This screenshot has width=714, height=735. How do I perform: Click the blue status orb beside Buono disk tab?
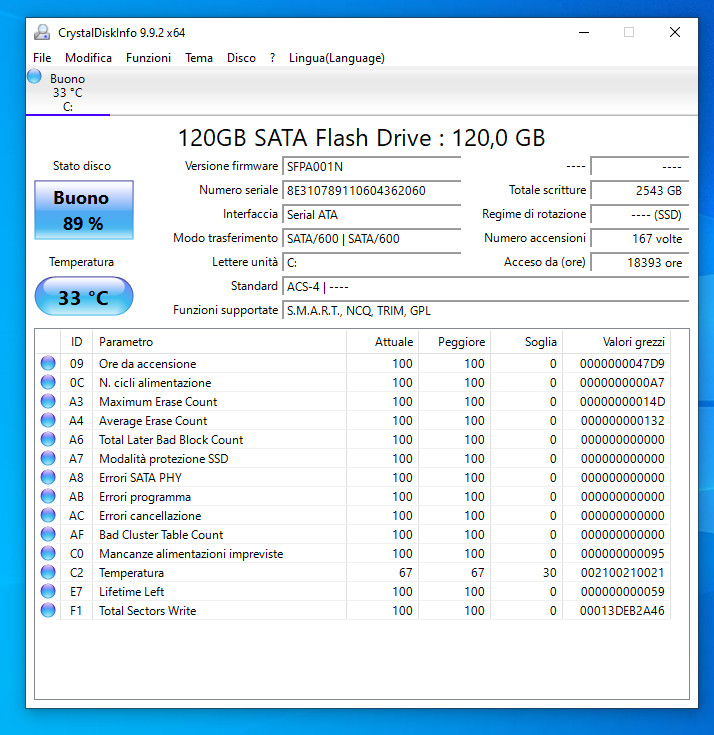34,76
